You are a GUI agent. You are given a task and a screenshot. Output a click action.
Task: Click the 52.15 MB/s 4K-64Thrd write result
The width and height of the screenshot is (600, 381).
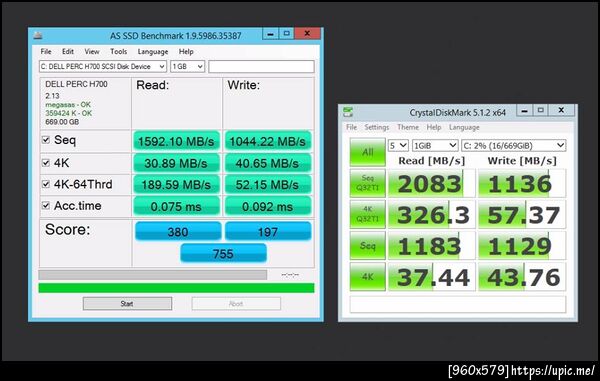[x=268, y=185]
